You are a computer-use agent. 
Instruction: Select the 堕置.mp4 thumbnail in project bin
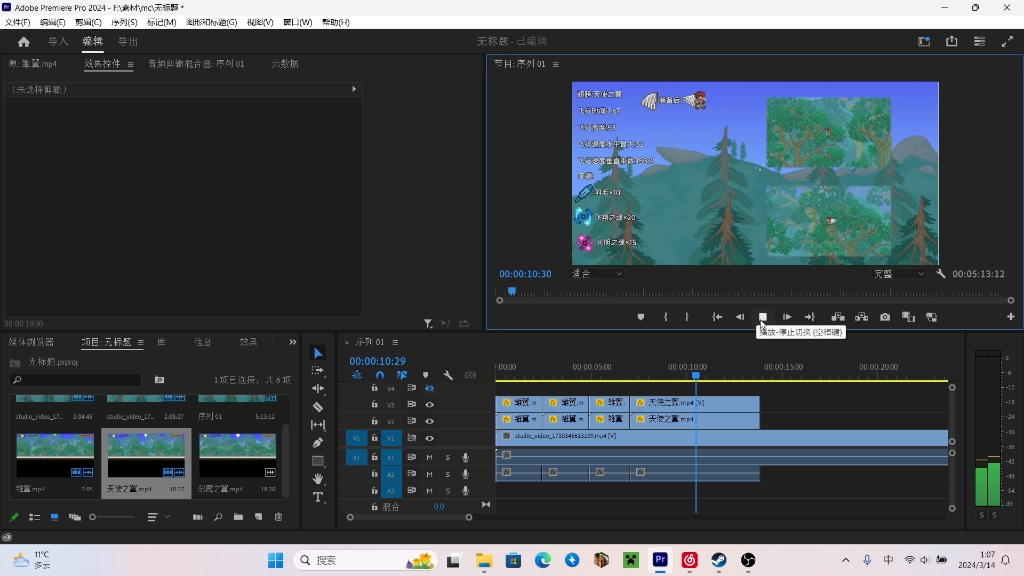[x=55, y=455]
